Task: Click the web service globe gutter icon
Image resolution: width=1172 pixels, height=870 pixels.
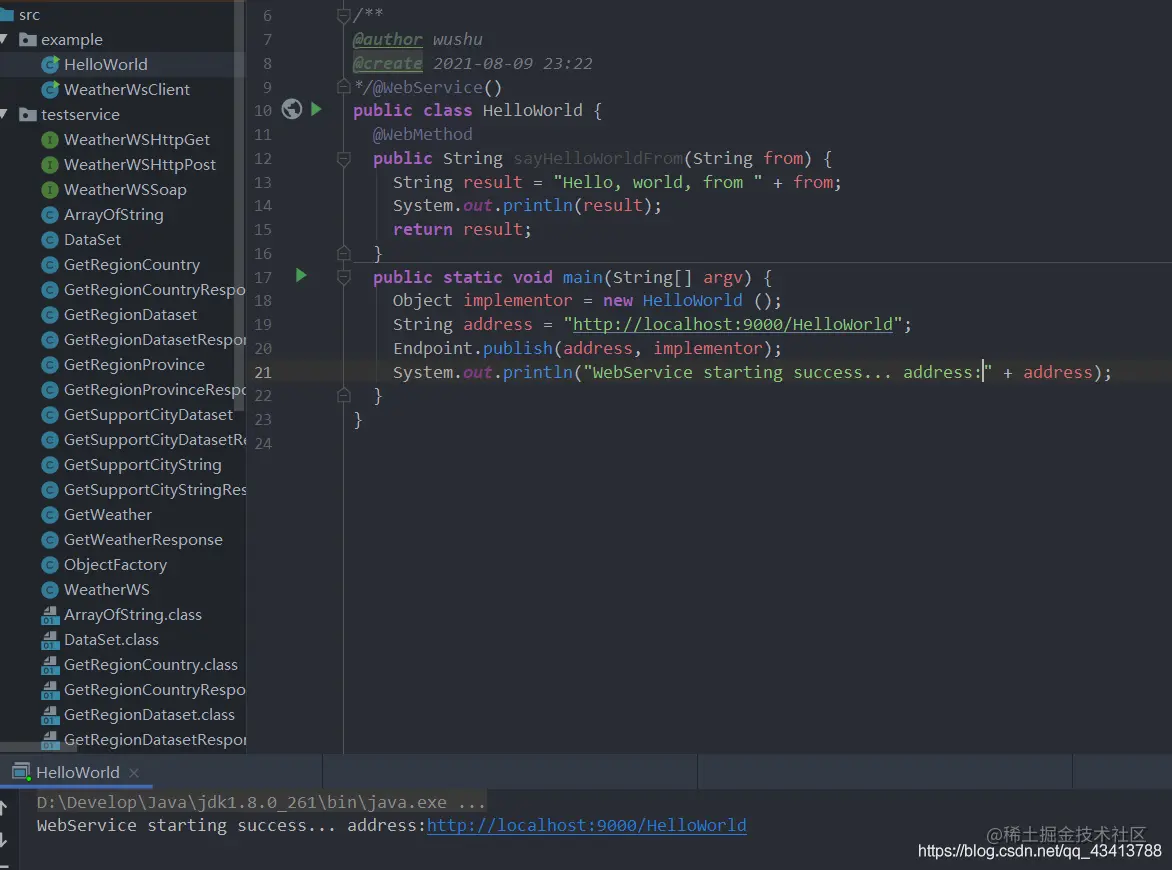Action: 292,109
